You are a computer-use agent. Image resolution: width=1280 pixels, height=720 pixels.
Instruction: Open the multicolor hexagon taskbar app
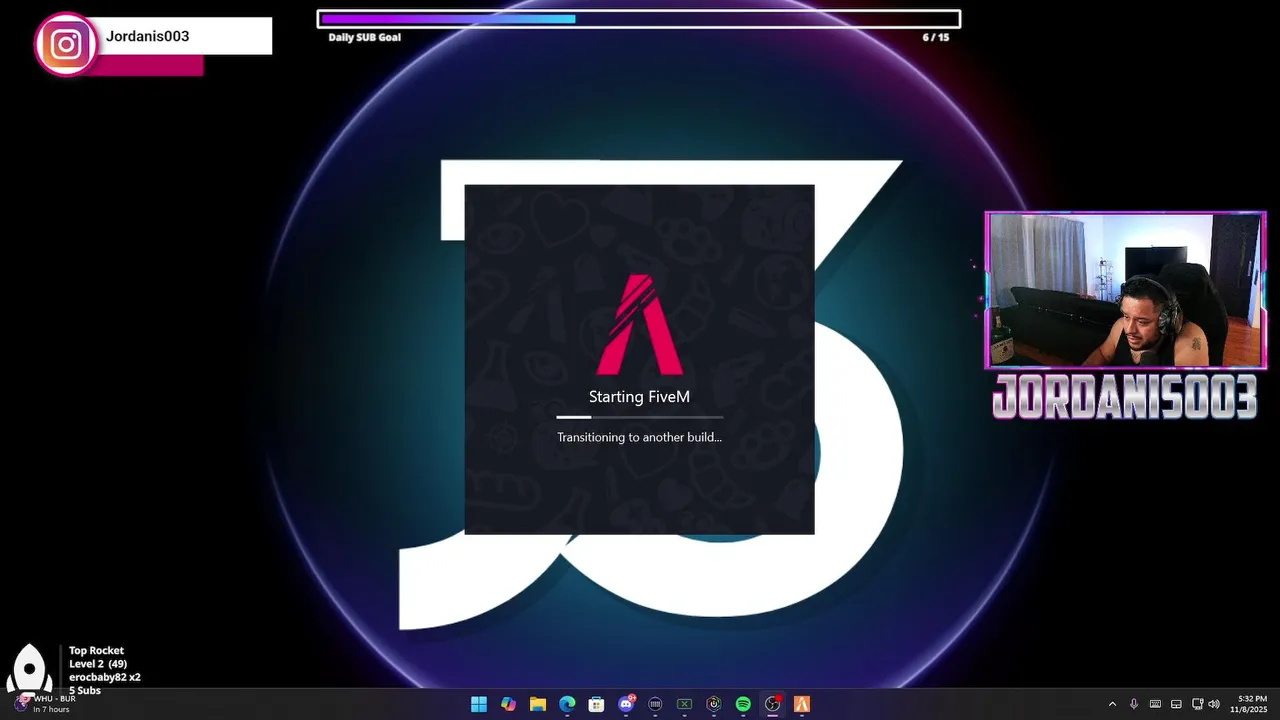pyautogui.click(x=714, y=704)
